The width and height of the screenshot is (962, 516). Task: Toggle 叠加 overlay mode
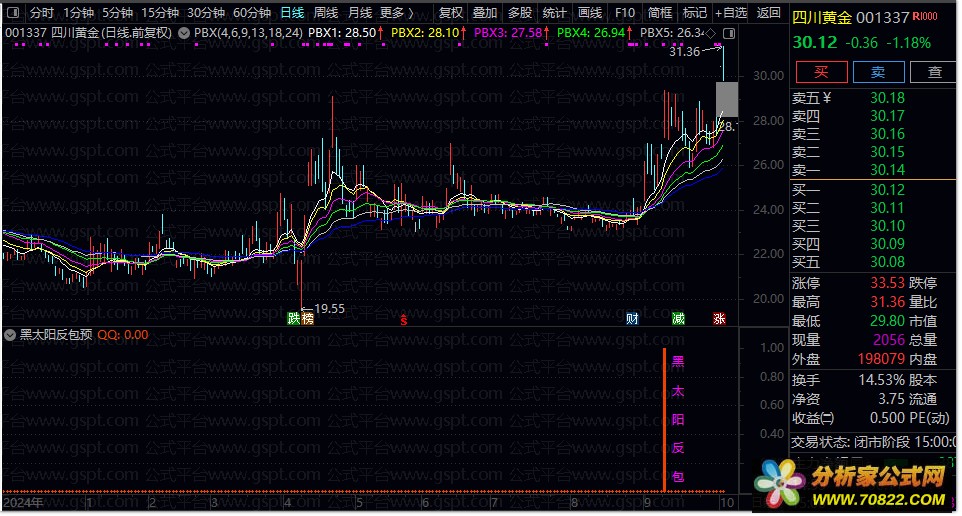click(x=485, y=13)
